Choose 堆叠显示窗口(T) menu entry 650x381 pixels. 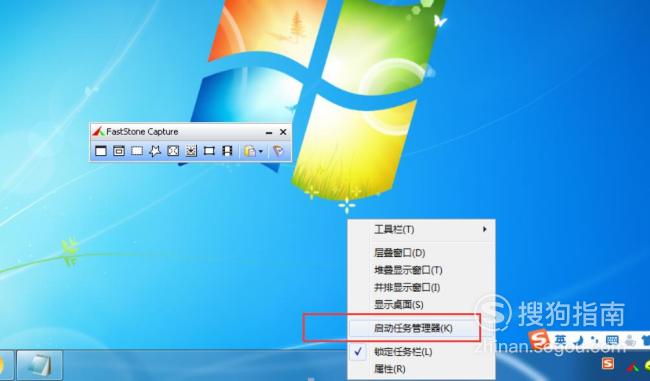[421, 270]
